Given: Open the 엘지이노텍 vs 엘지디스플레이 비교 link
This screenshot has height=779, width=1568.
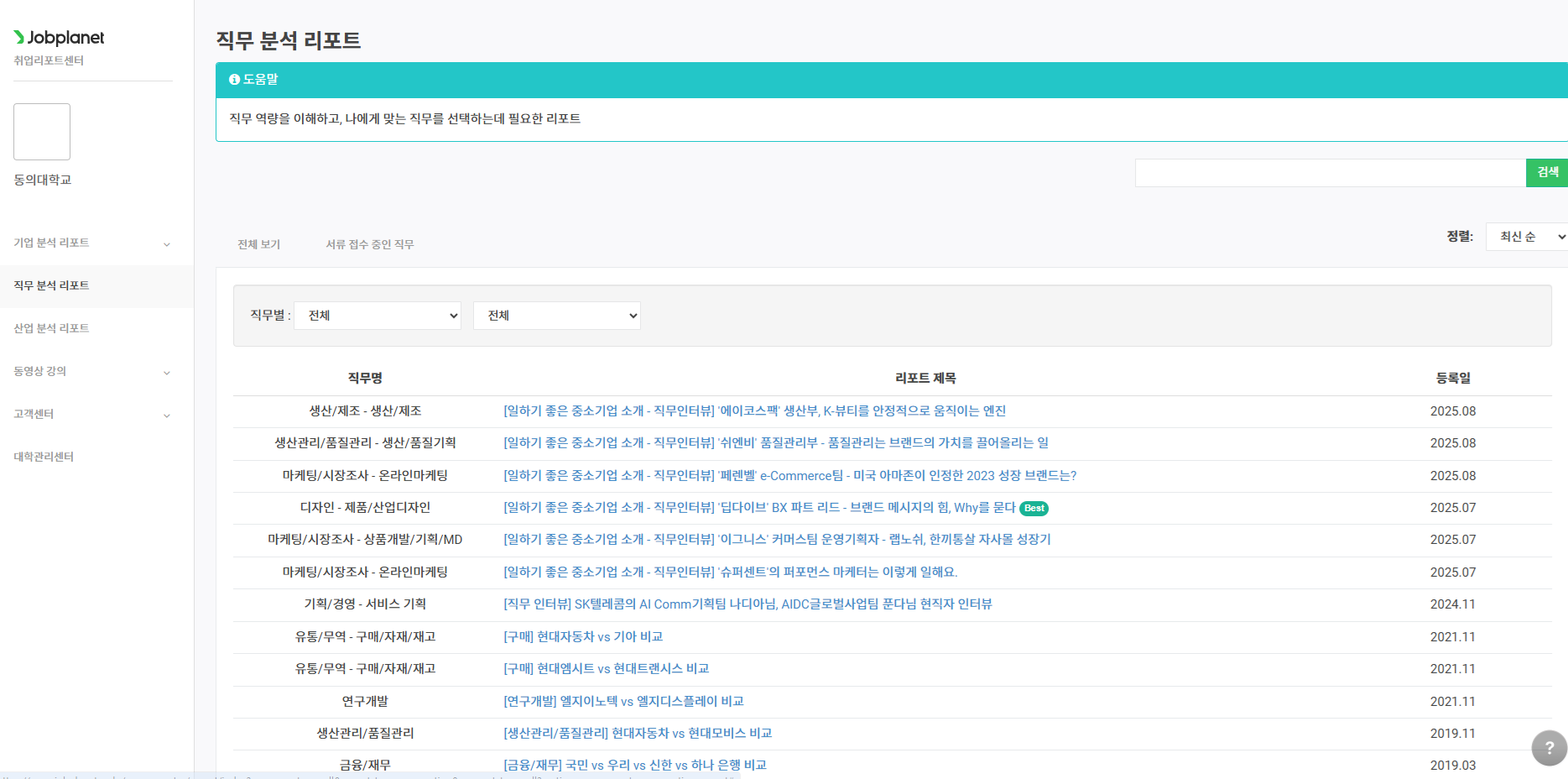Looking at the screenshot, I should [623, 702].
